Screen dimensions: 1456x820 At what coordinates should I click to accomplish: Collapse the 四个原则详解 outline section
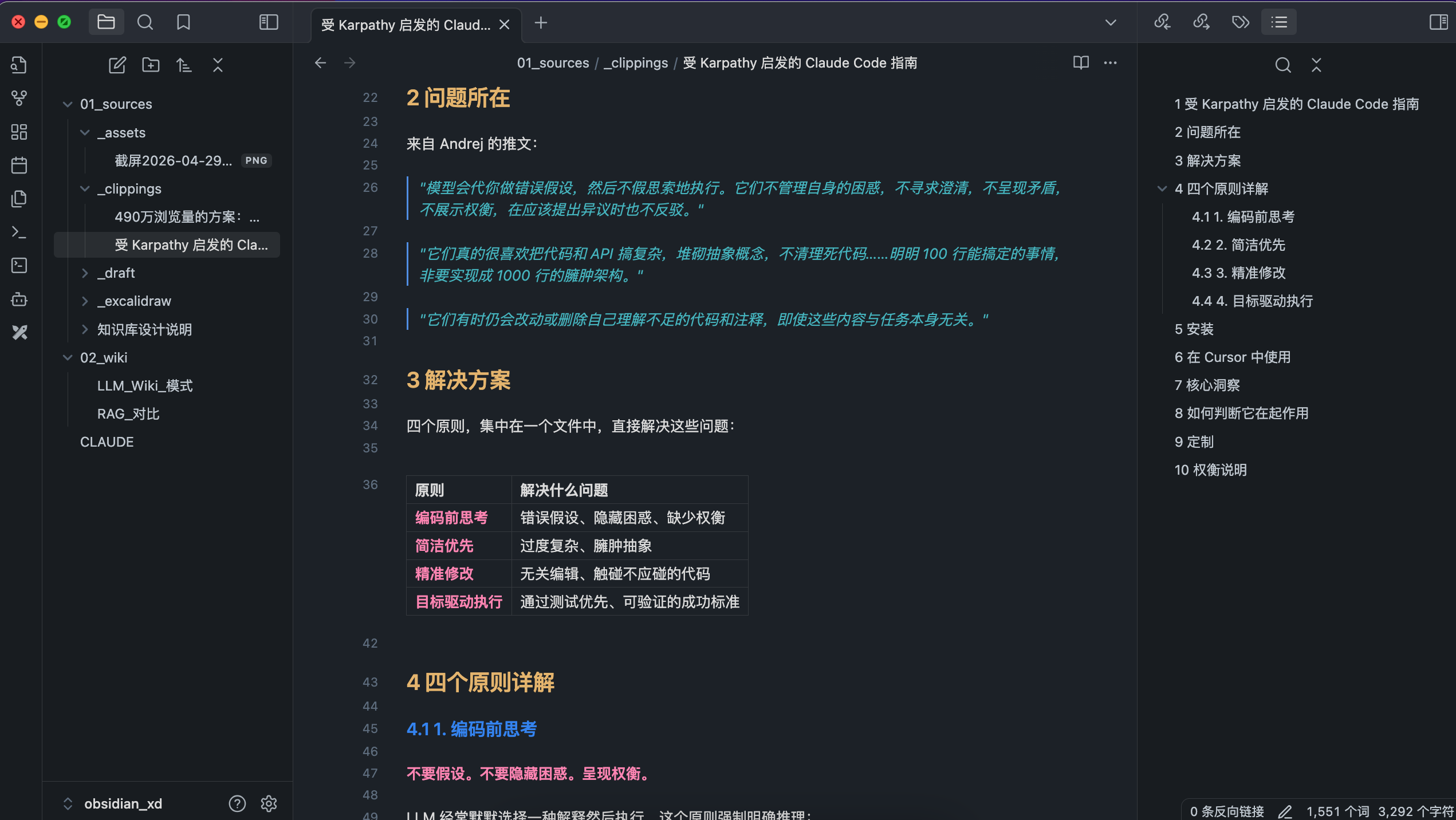tap(1162, 188)
